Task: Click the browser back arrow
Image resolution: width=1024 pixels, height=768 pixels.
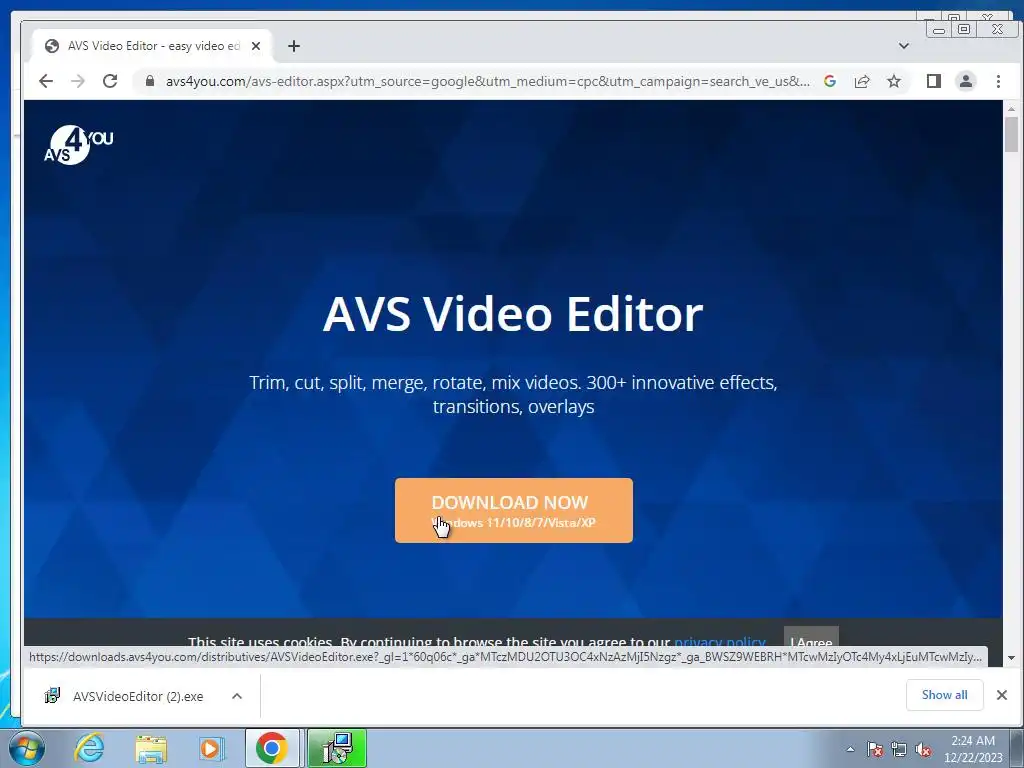Action: point(46,81)
